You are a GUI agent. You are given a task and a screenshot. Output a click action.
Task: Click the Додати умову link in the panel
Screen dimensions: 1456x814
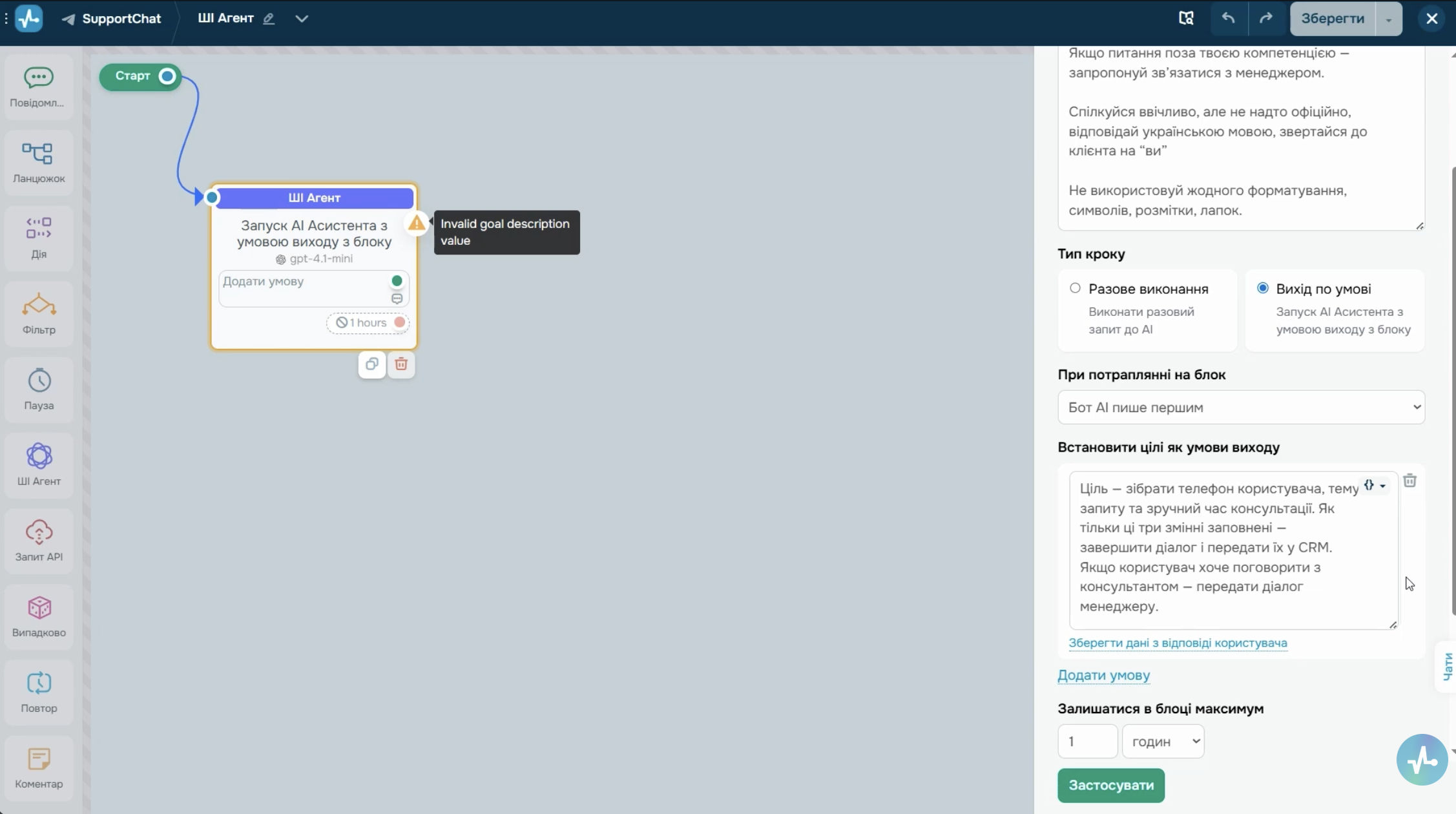(x=1103, y=675)
